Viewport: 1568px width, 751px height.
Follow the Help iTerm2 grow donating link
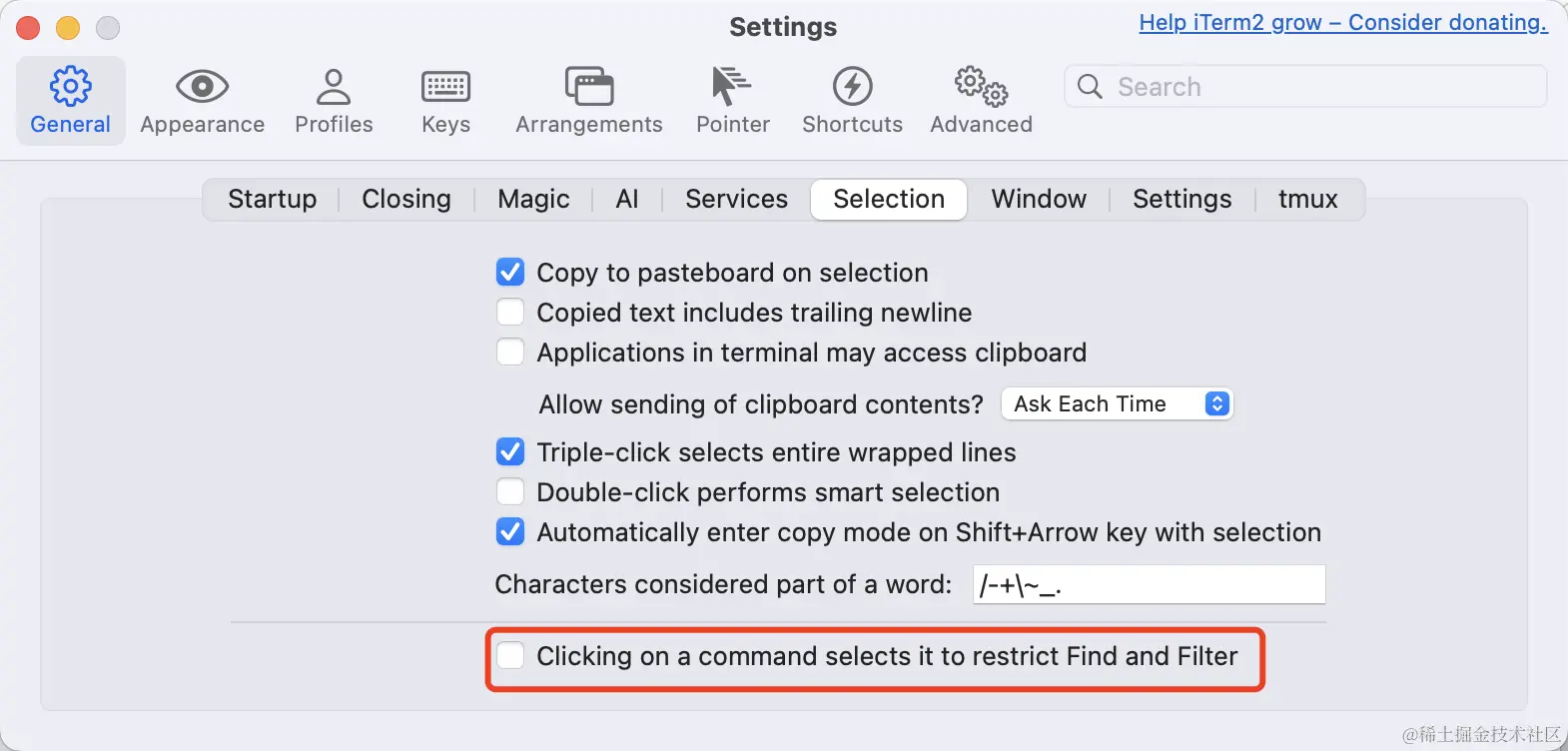pos(1343,23)
